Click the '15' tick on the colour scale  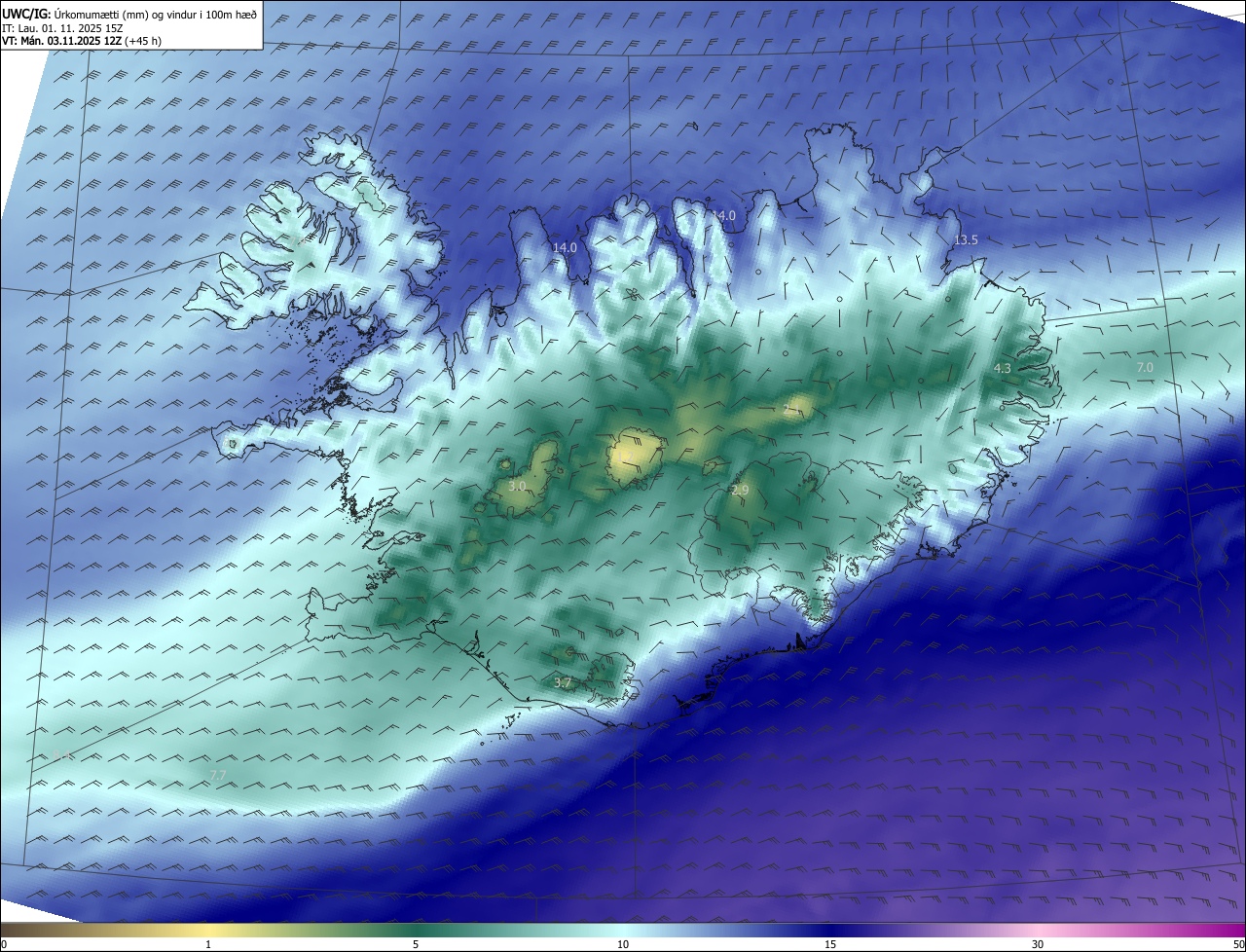(830, 944)
